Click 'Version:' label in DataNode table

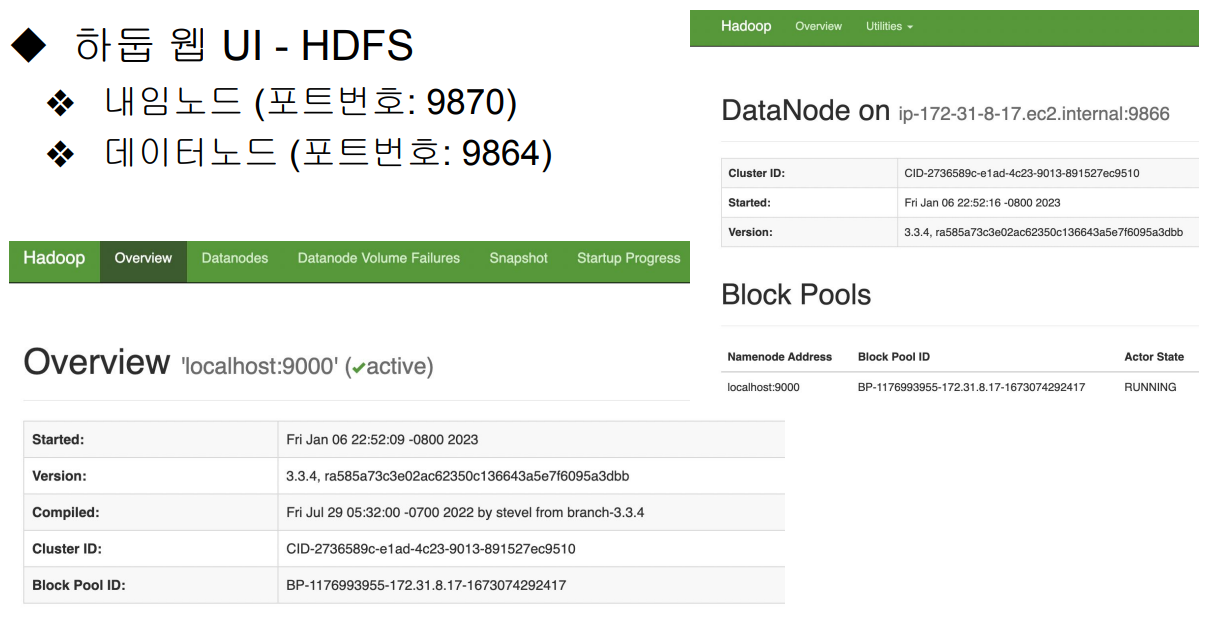click(x=750, y=232)
